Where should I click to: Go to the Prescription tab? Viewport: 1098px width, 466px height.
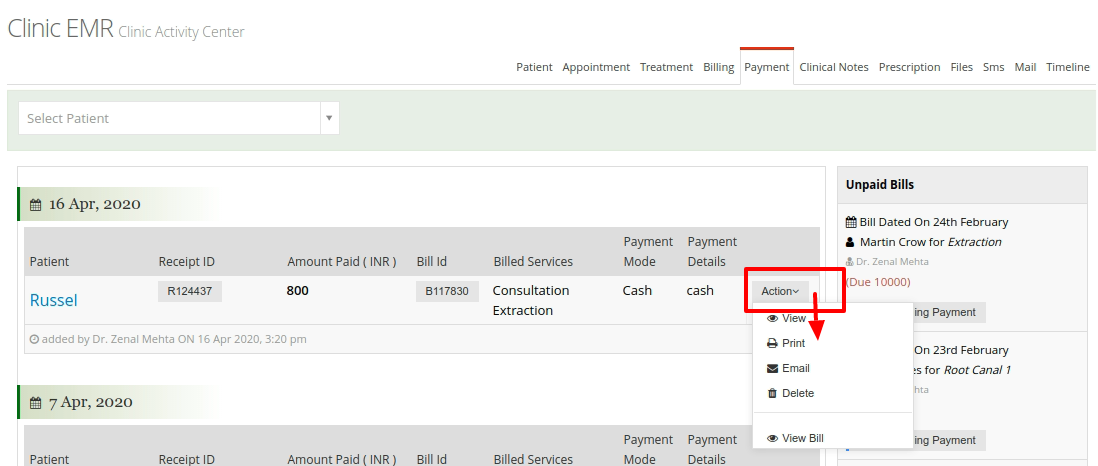click(x=910, y=67)
